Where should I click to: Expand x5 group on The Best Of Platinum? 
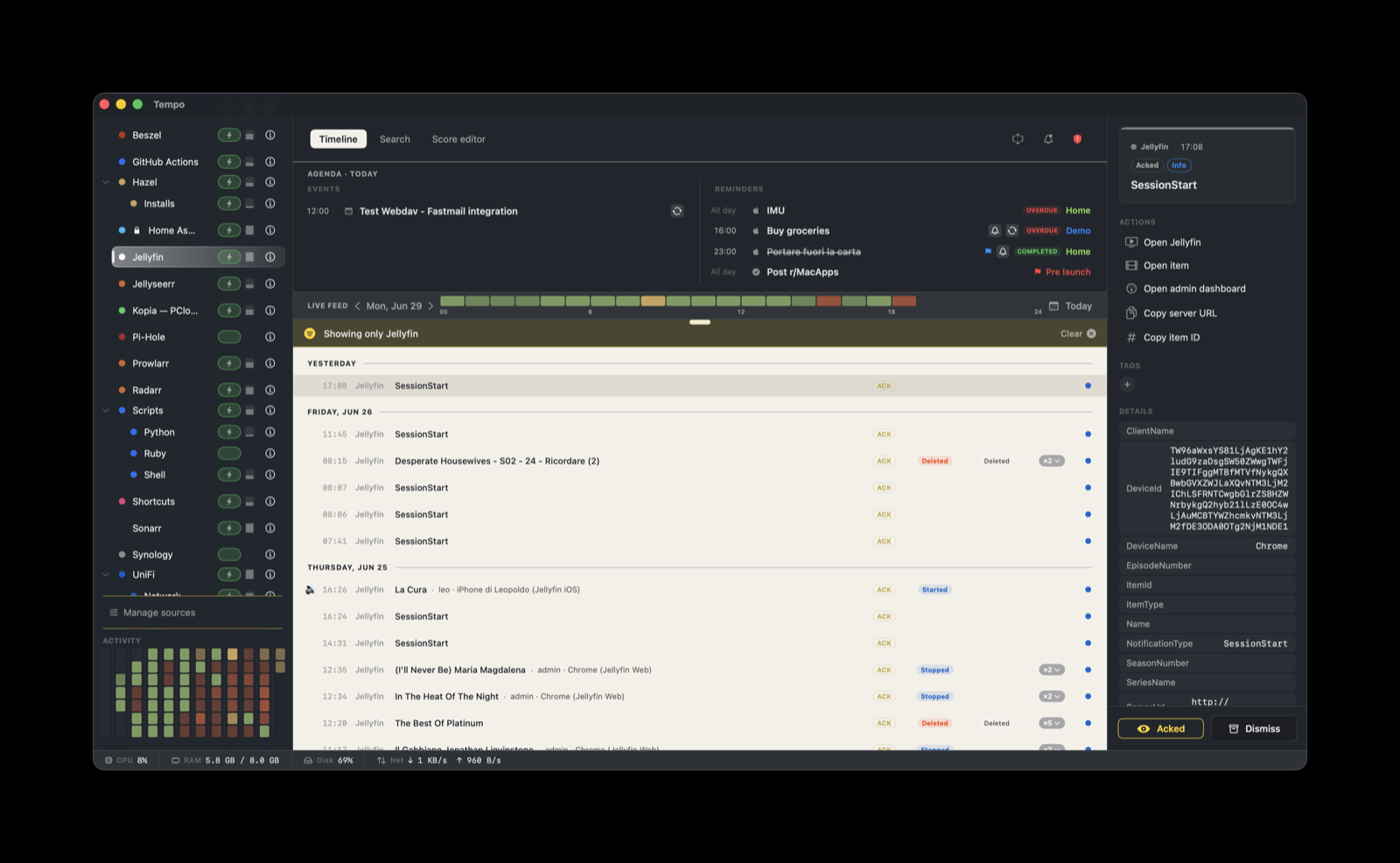point(1052,724)
